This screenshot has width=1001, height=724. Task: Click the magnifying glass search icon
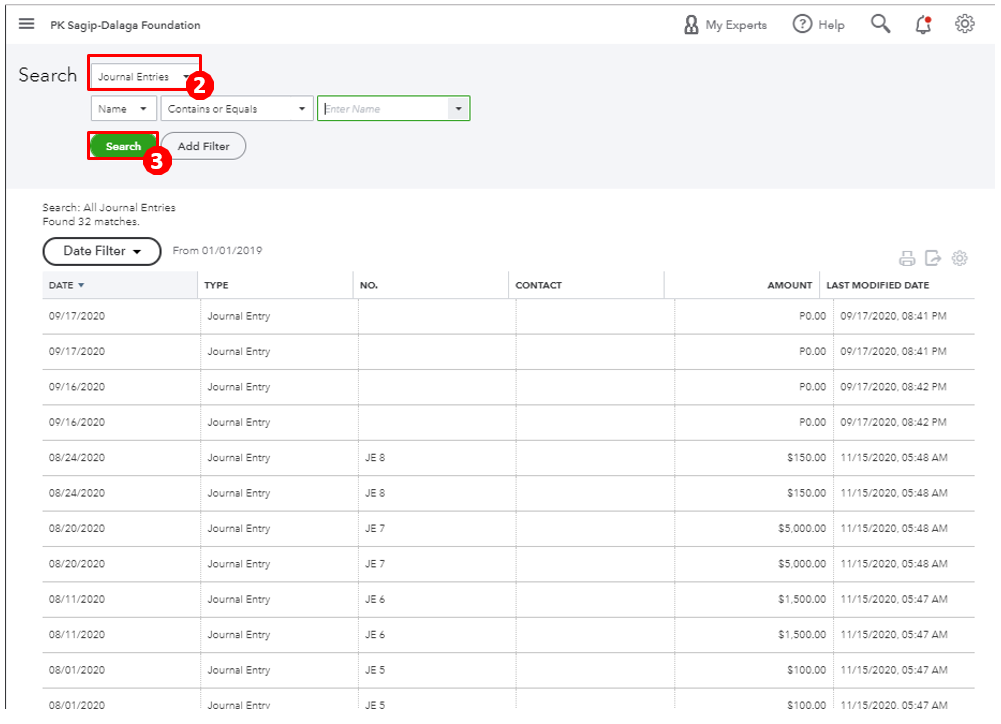point(880,24)
